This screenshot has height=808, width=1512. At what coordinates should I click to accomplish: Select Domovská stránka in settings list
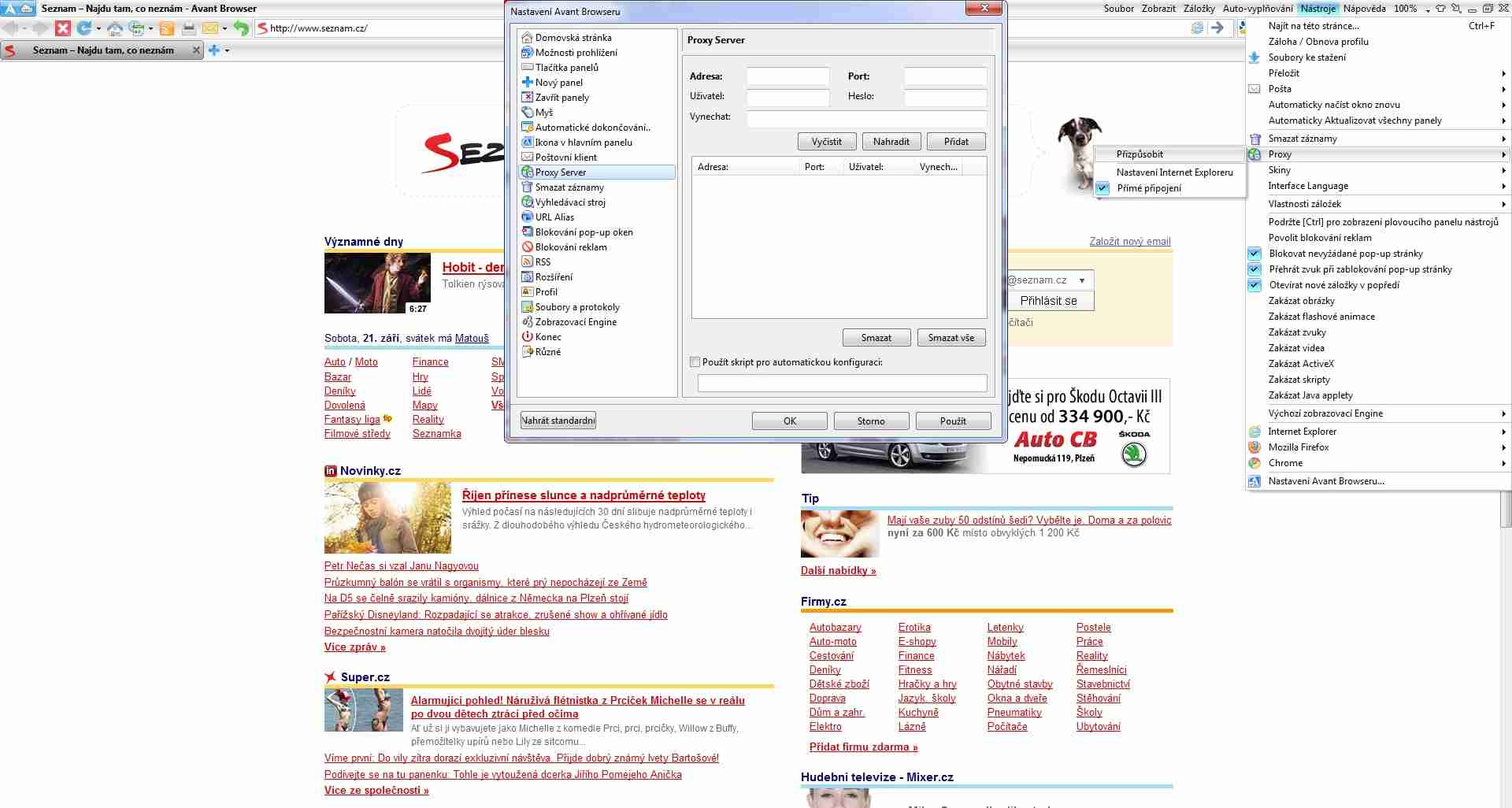pos(573,38)
